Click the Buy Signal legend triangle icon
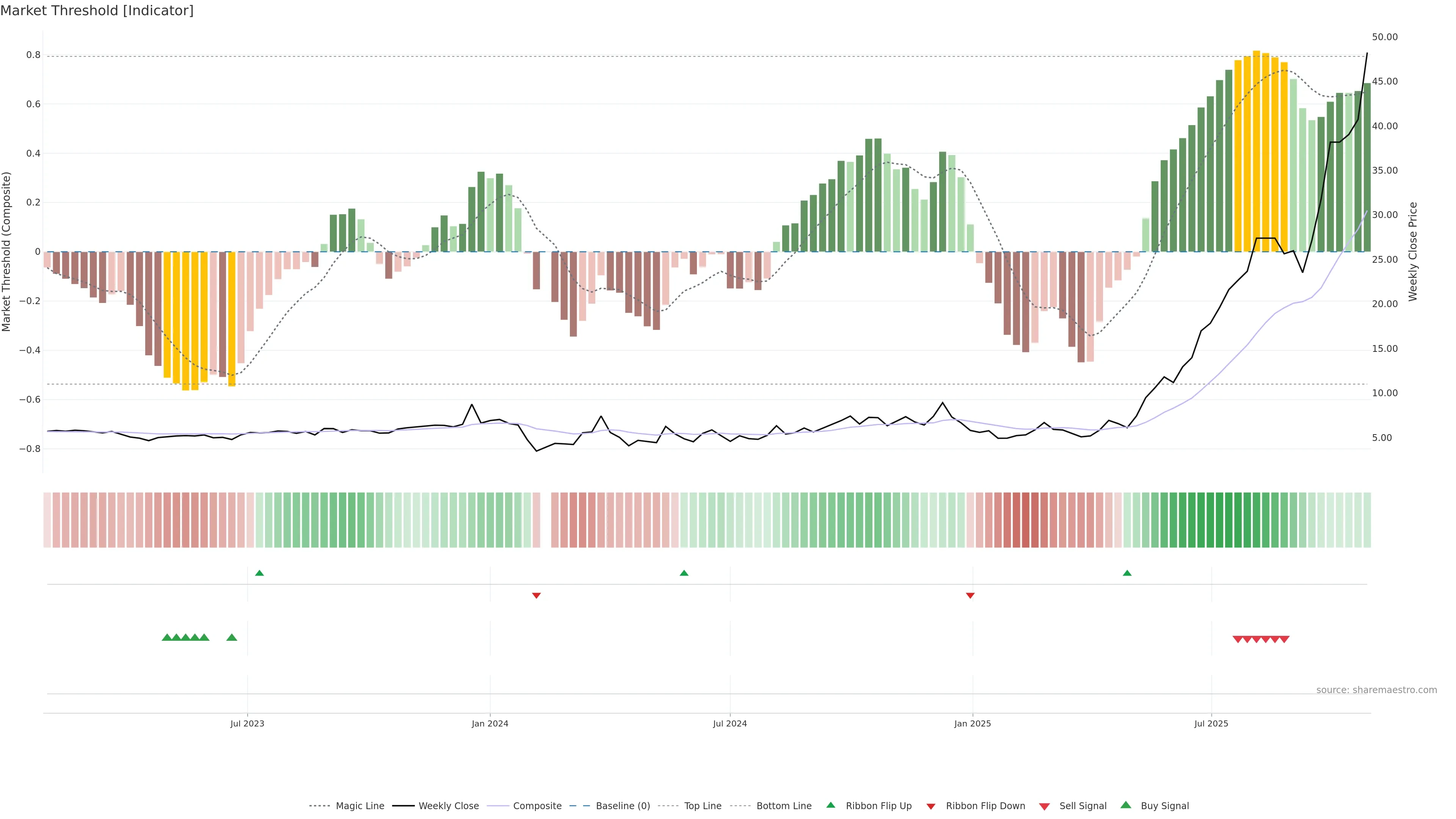 1125,805
